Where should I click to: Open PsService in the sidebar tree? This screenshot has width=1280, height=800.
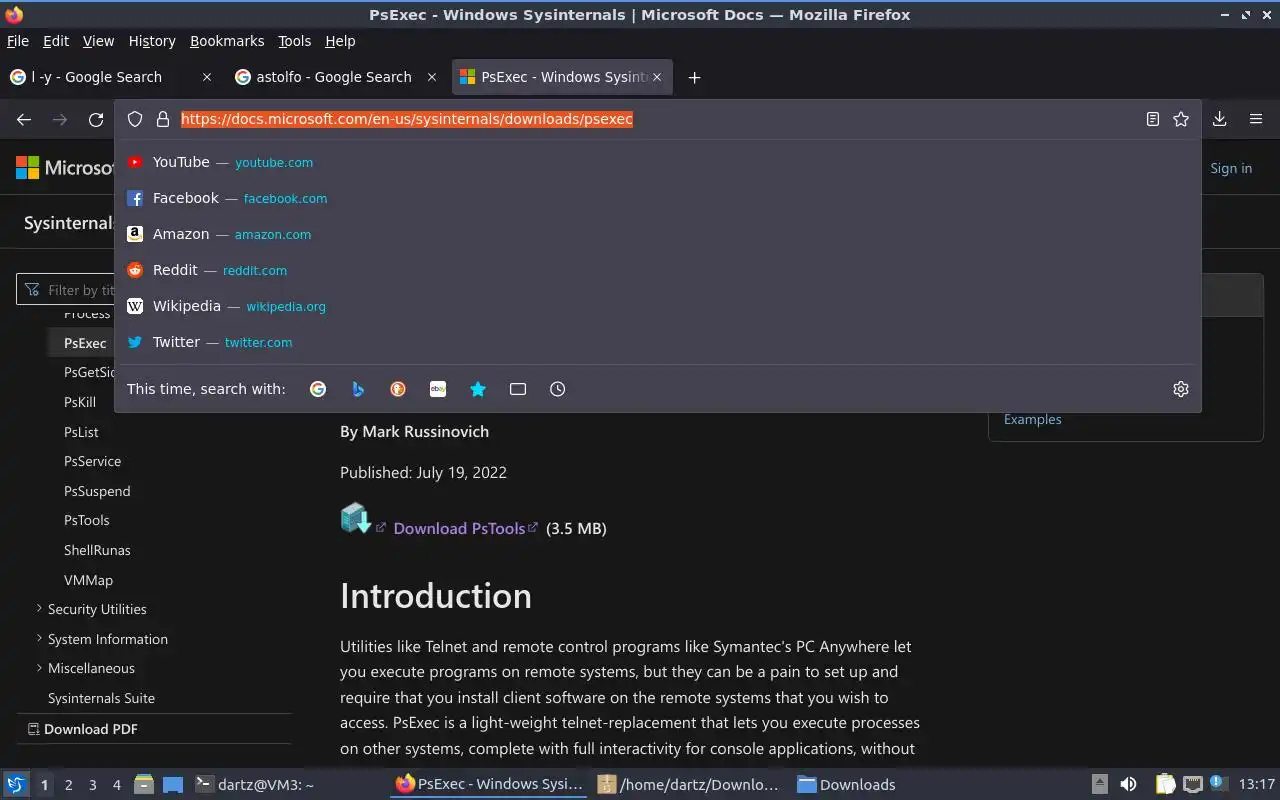coord(92,461)
